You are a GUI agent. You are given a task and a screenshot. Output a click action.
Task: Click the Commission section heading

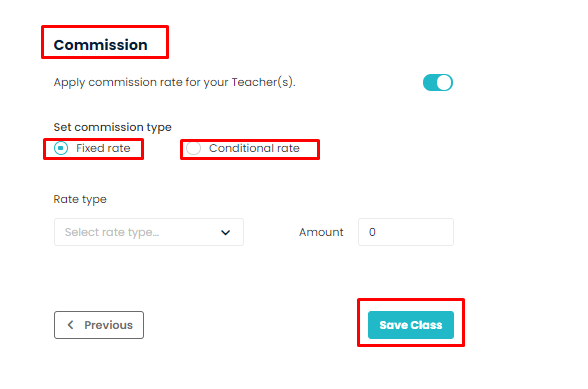click(x=100, y=45)
